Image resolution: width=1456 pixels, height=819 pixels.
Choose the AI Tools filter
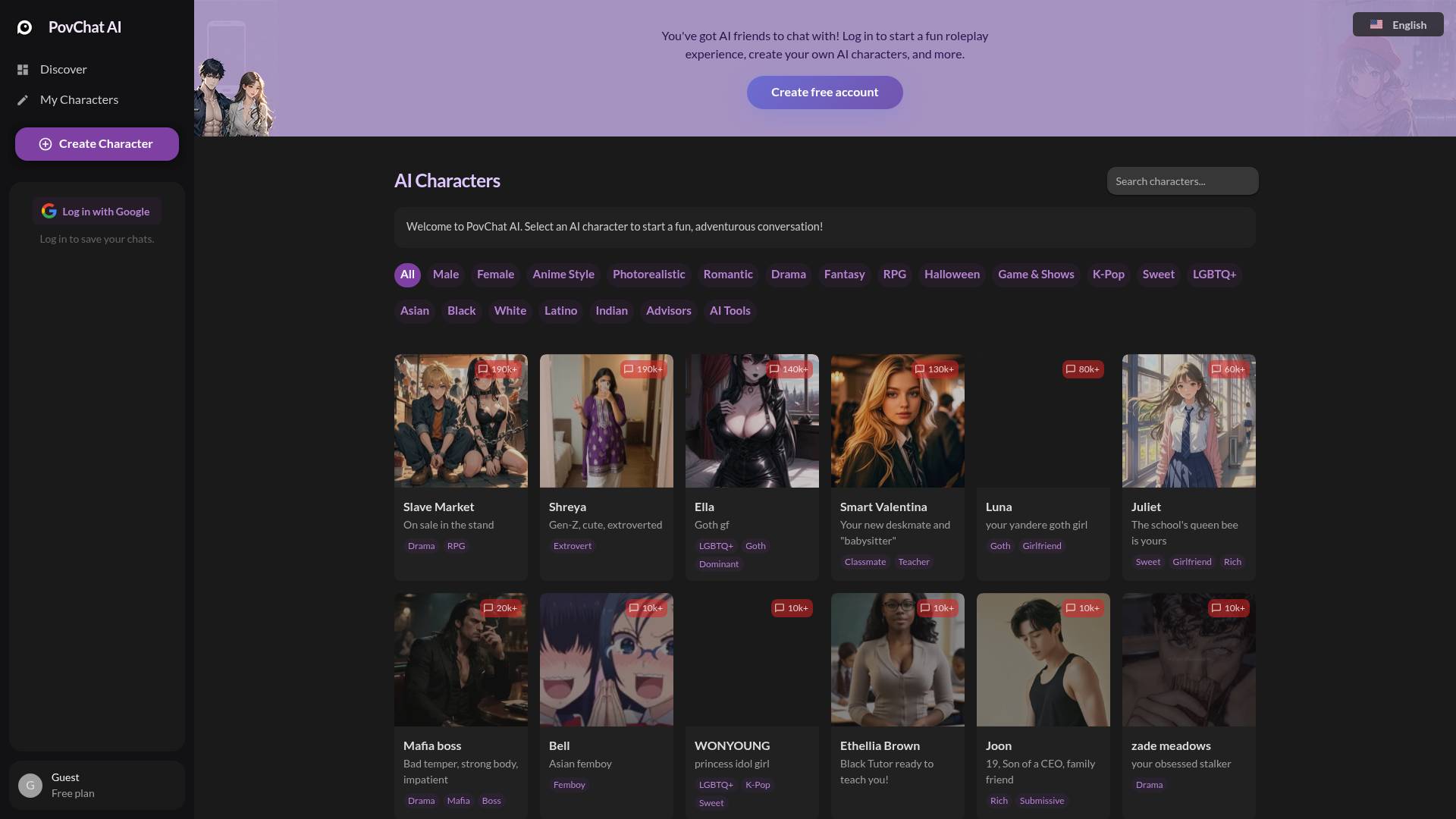(x=730, y=311)
